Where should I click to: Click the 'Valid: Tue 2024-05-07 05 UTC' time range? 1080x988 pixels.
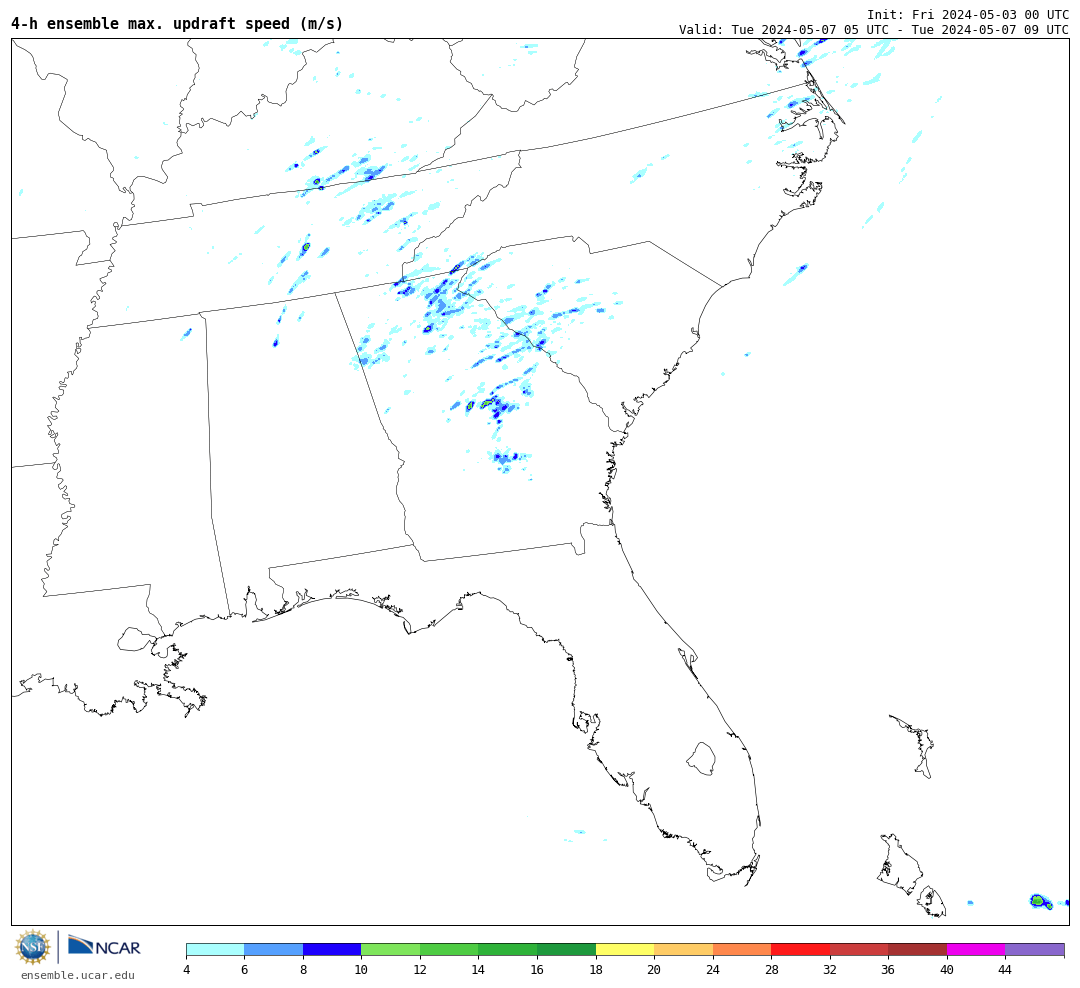(x=873, y=30)
